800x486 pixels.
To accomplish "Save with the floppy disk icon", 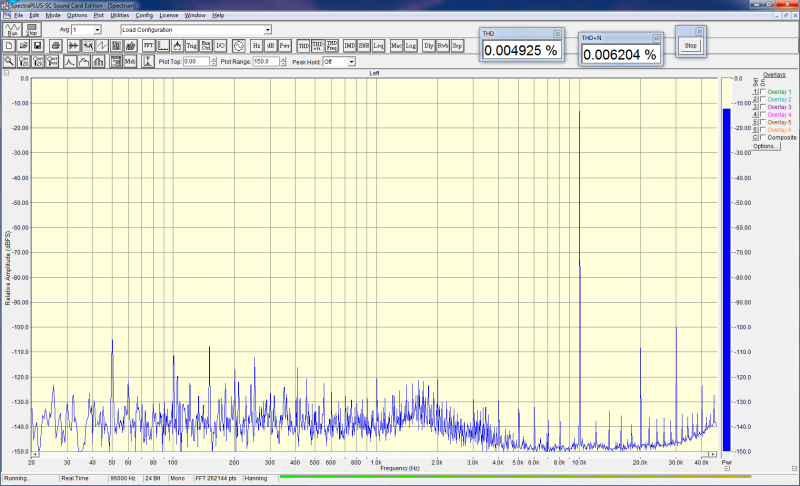I will (37, 46).
